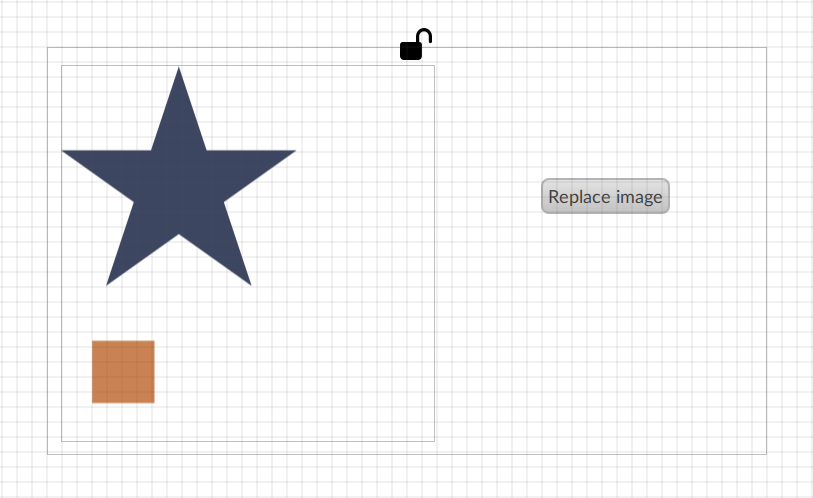Click empty image frame area right of star
The image size is (813, 498).
click(x=363, y=182)
